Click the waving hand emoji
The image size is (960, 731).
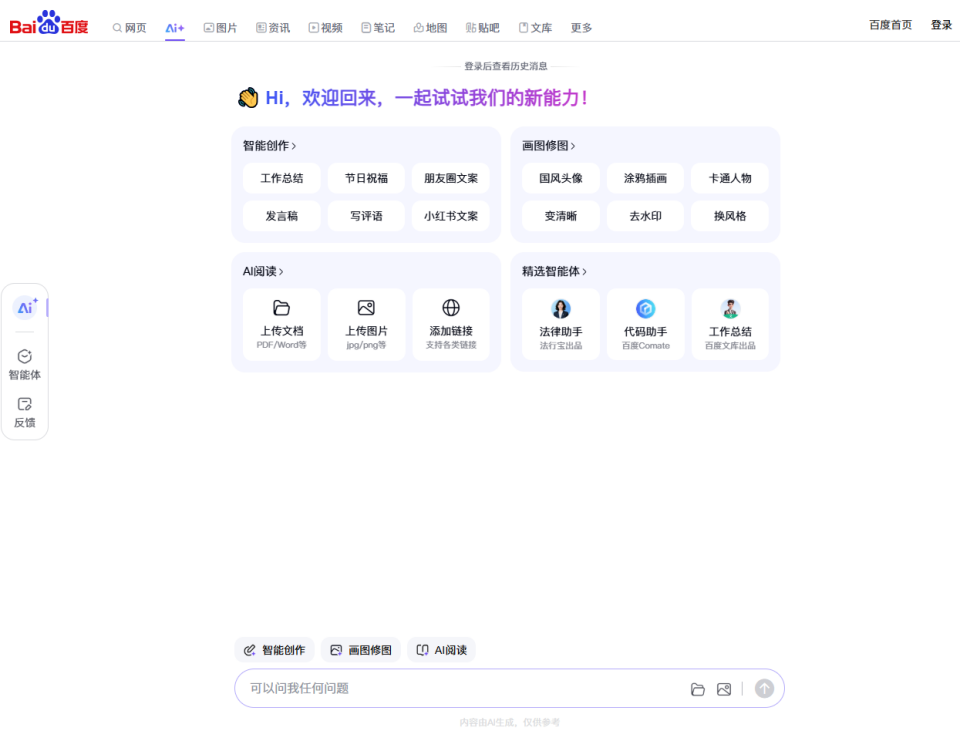click(x=248, y=98)
